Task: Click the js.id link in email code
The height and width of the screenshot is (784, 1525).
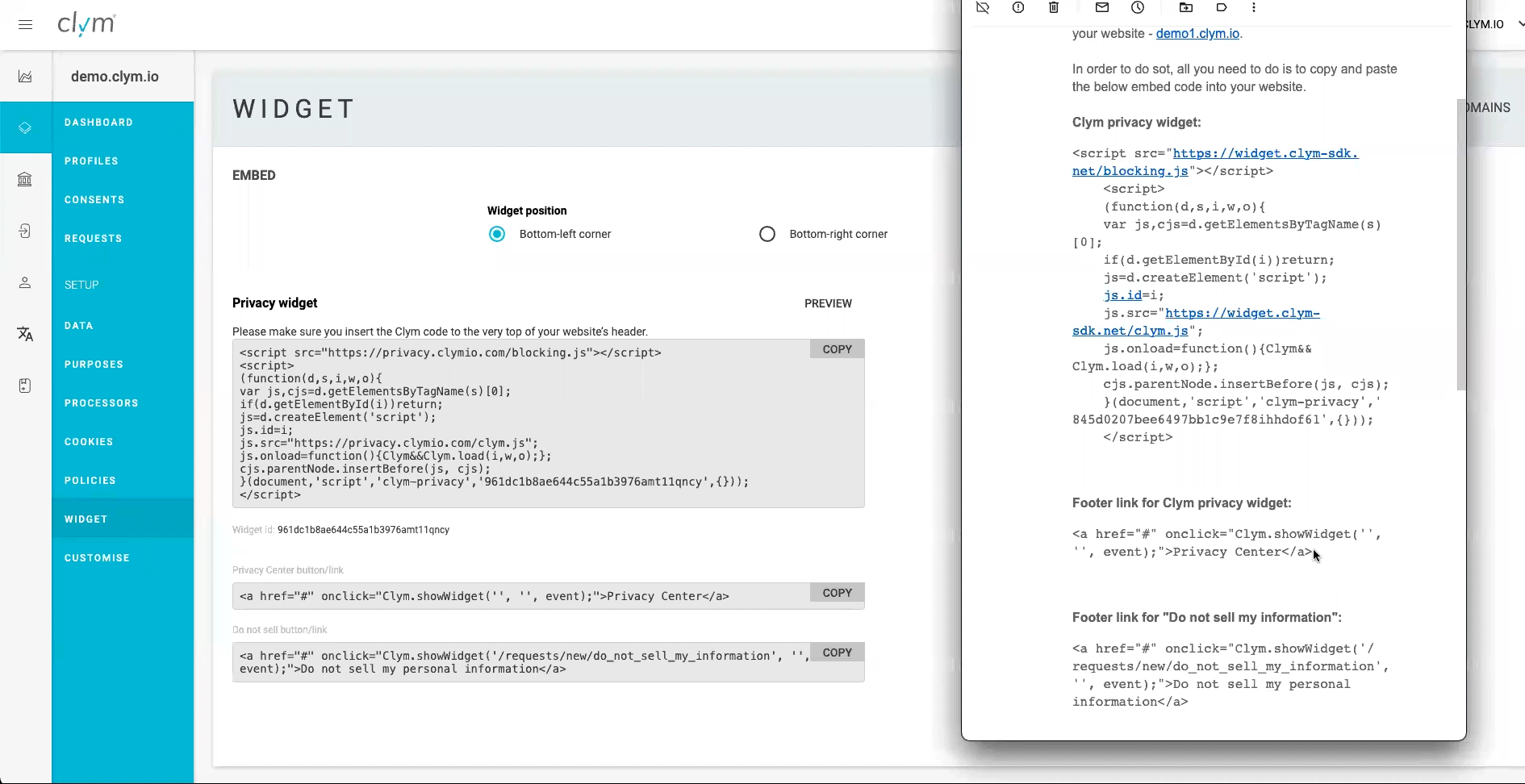Action: pos(1122,295)
